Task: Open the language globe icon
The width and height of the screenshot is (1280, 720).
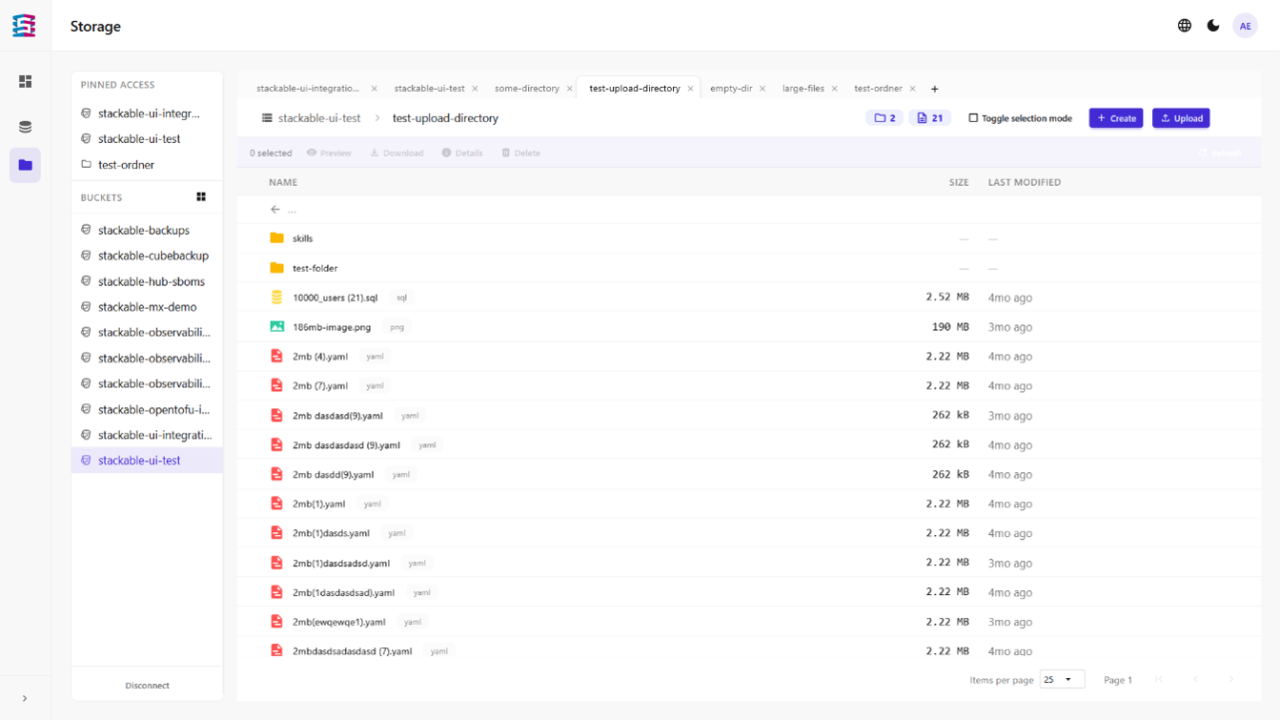Action: pos(1185,26)
